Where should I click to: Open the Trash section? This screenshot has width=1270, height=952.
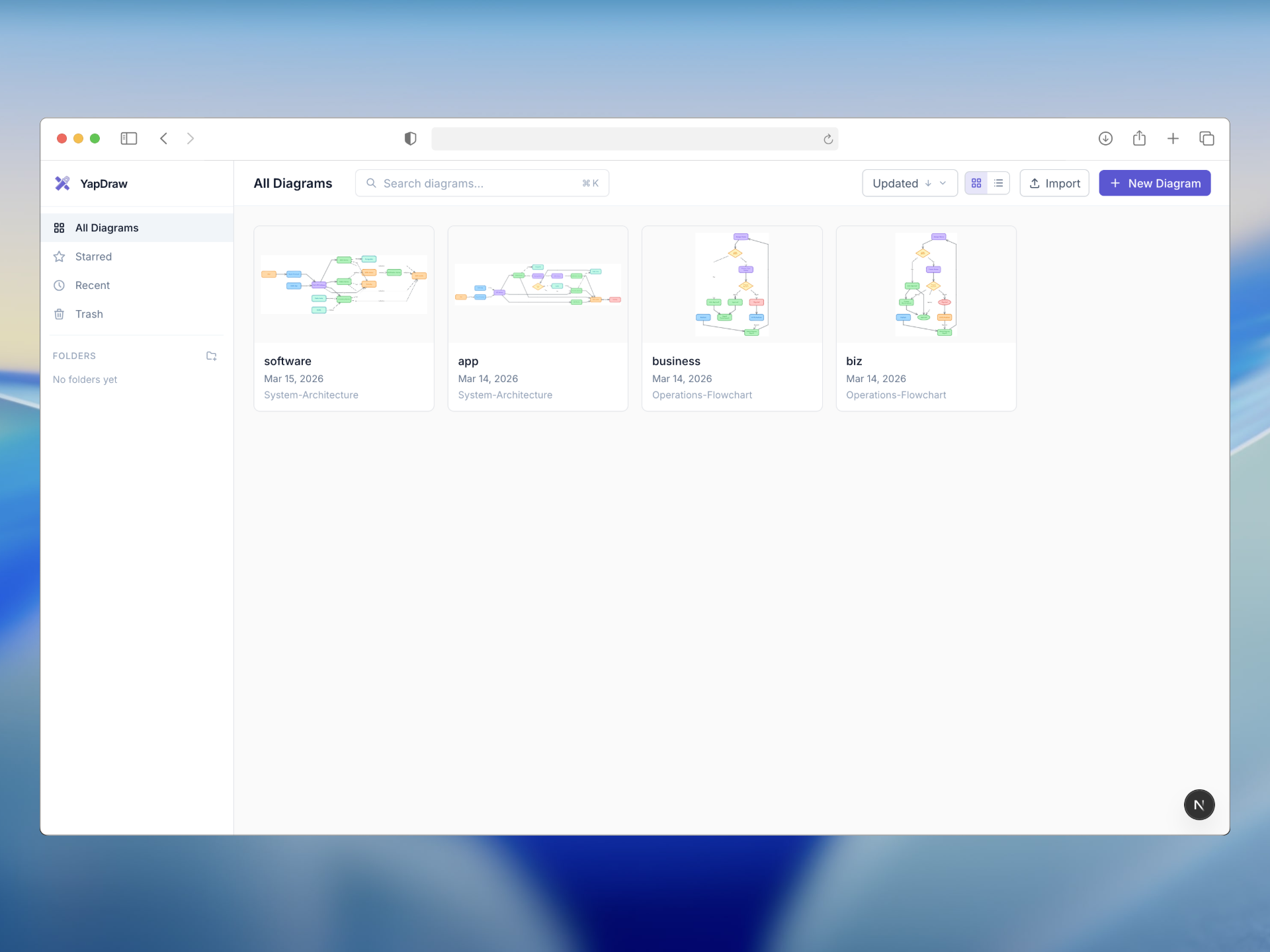(89, 314)
